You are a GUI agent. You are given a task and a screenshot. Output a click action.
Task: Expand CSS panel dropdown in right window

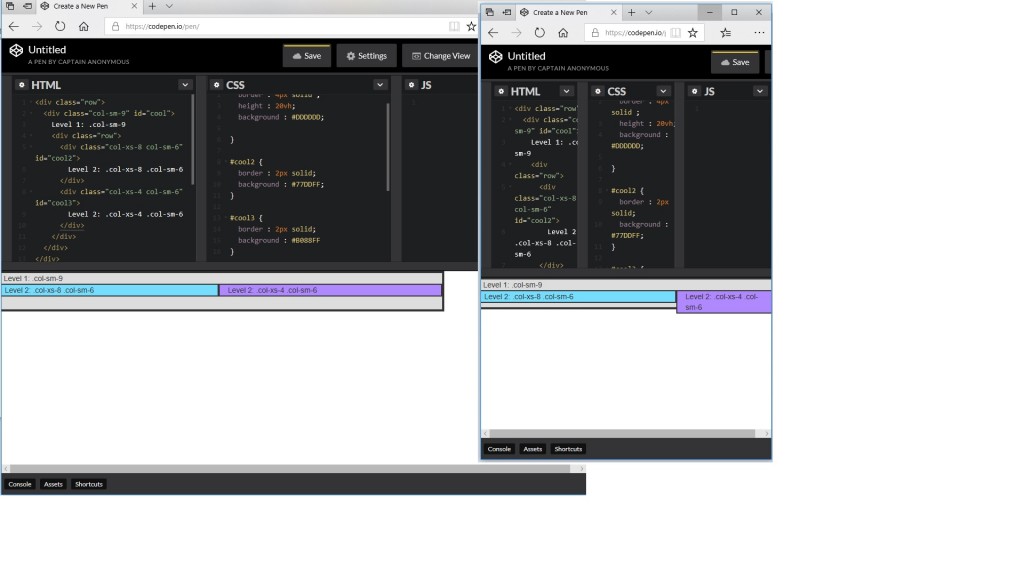point(663,91)
